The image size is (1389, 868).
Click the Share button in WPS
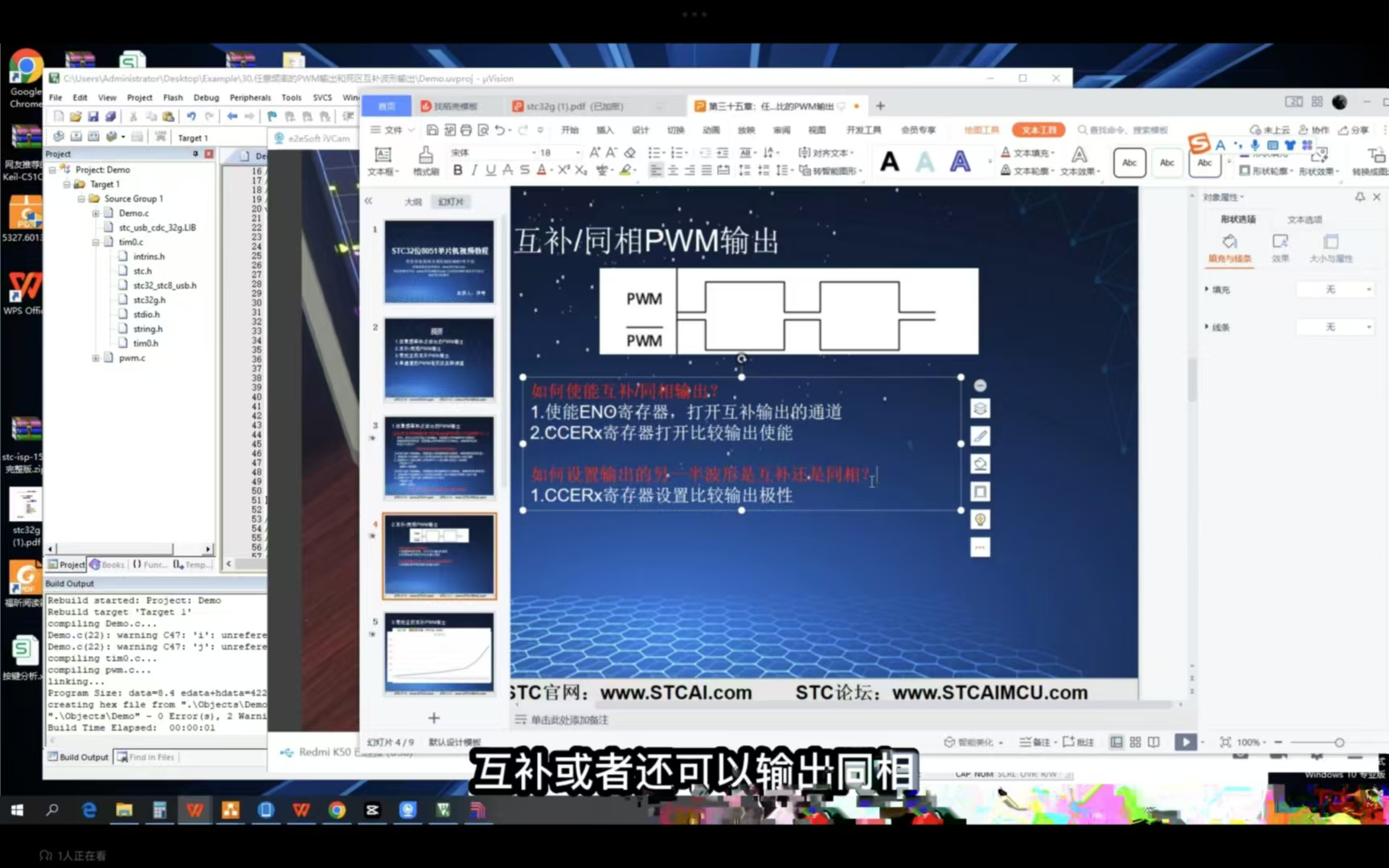pos(1354,129)
